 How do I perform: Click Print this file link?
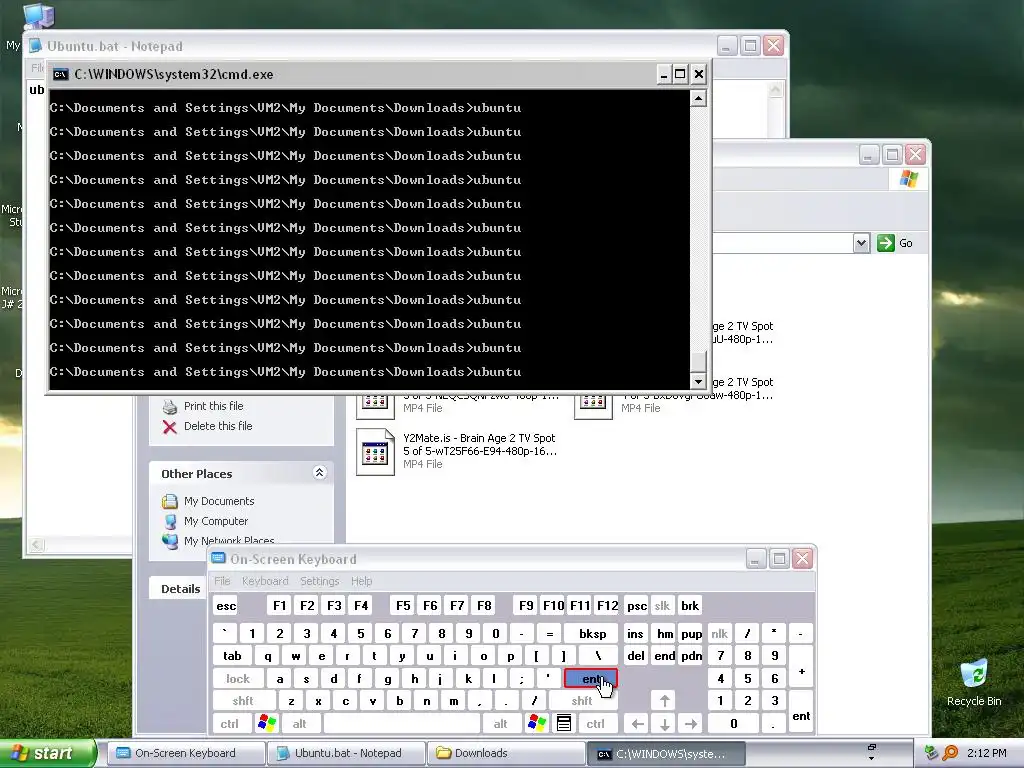point(214,406)
